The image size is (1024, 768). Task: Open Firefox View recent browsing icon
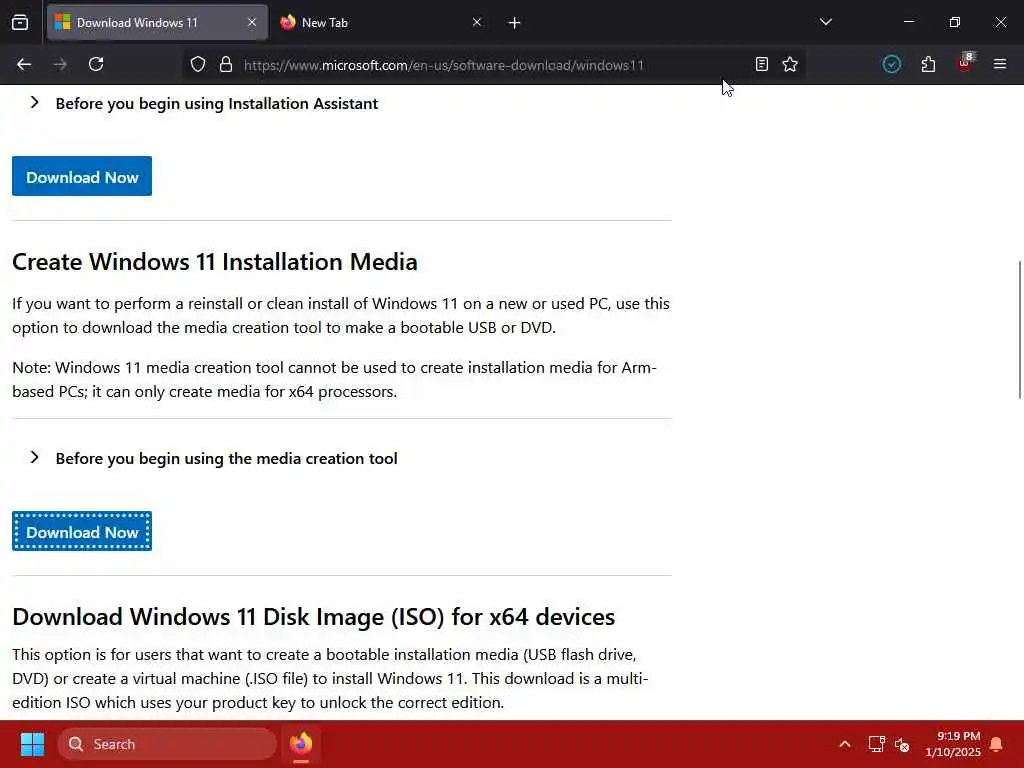click(20, 23)
